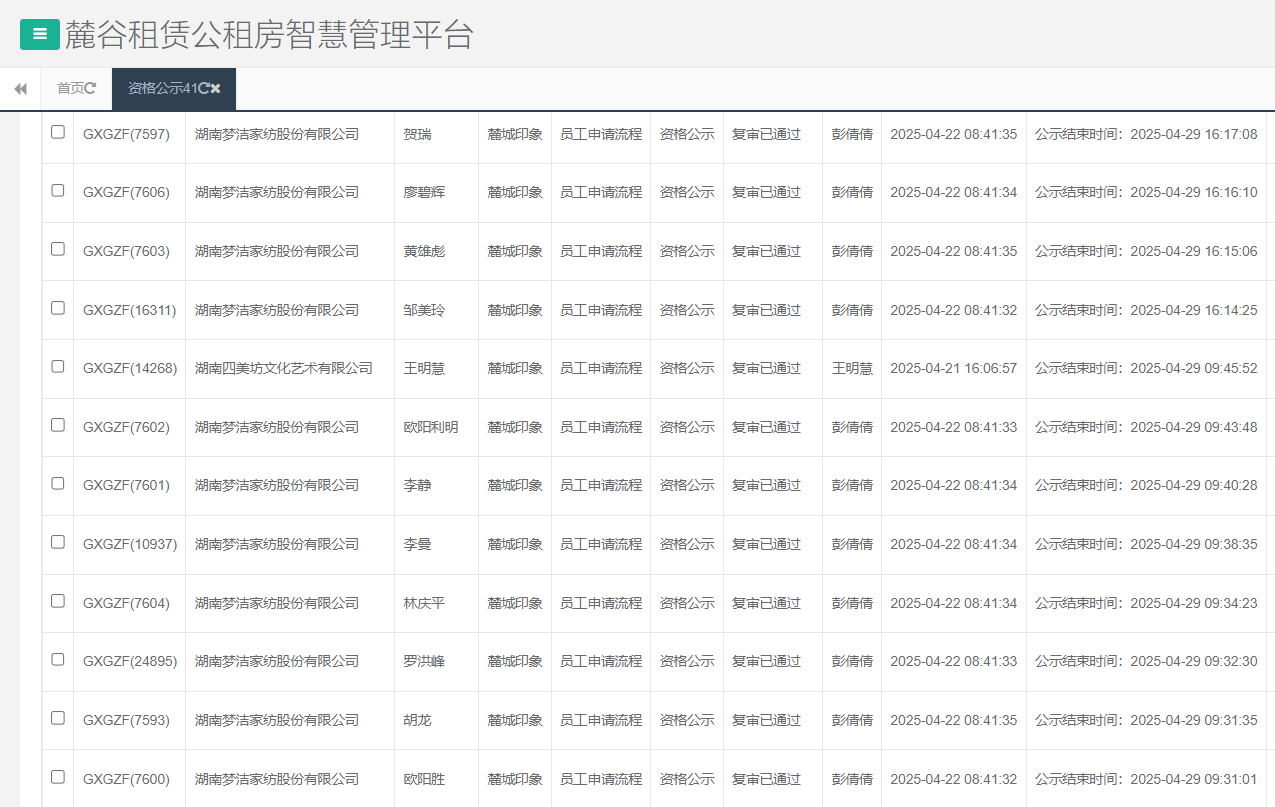Image resolution: width=1275 pixels, height=807 pixels.
Task: Check the box next to 罗洪峰's entry
Action: [x=57, y=661]
